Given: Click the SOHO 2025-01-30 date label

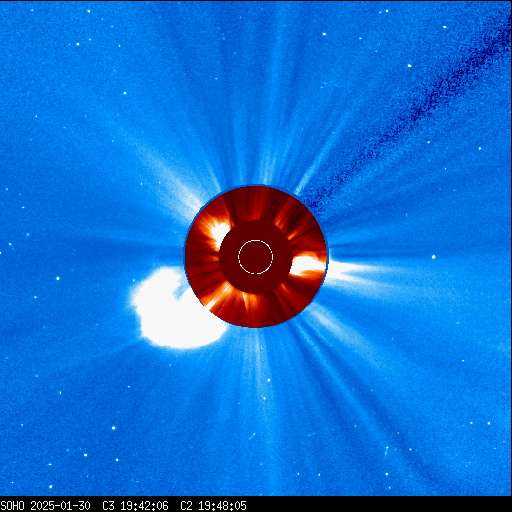Looking at the screenshot, I should click(x=45, y=506).
